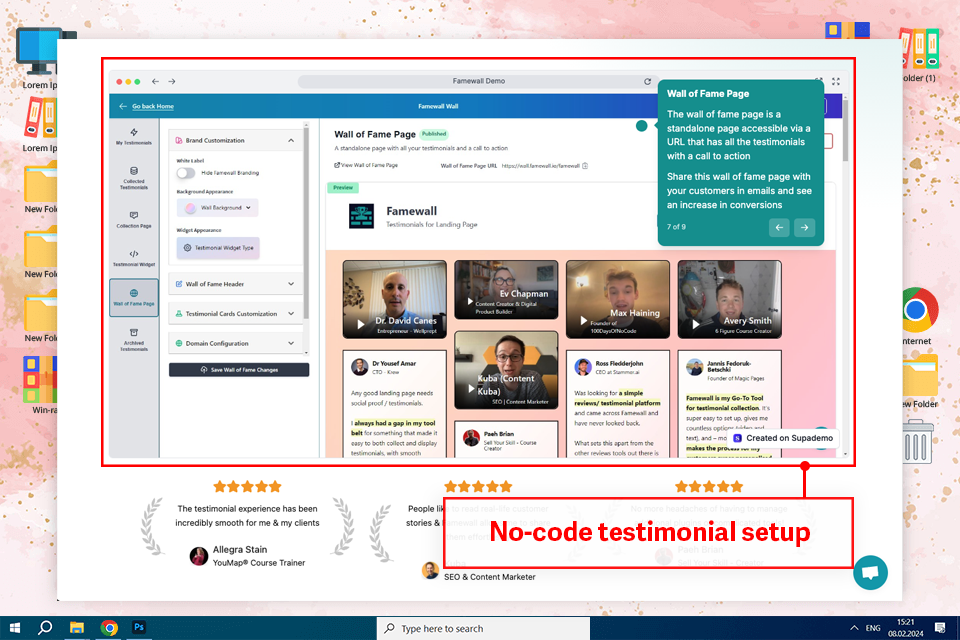Open the notification center icon
This screenshot has height=640, width=960.
[940, 628]
